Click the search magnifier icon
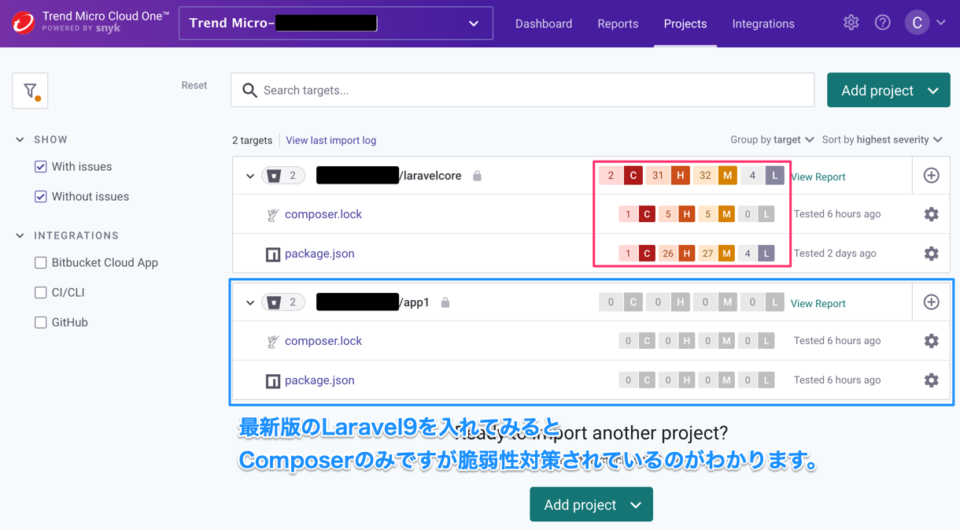 (x=249, y=91)
